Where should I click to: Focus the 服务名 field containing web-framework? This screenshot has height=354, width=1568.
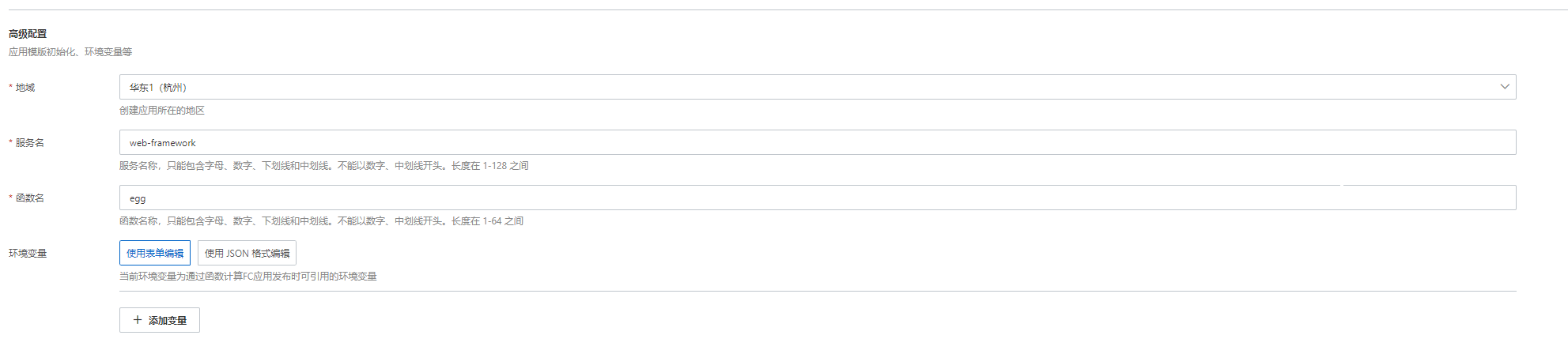tap(791, 143)
